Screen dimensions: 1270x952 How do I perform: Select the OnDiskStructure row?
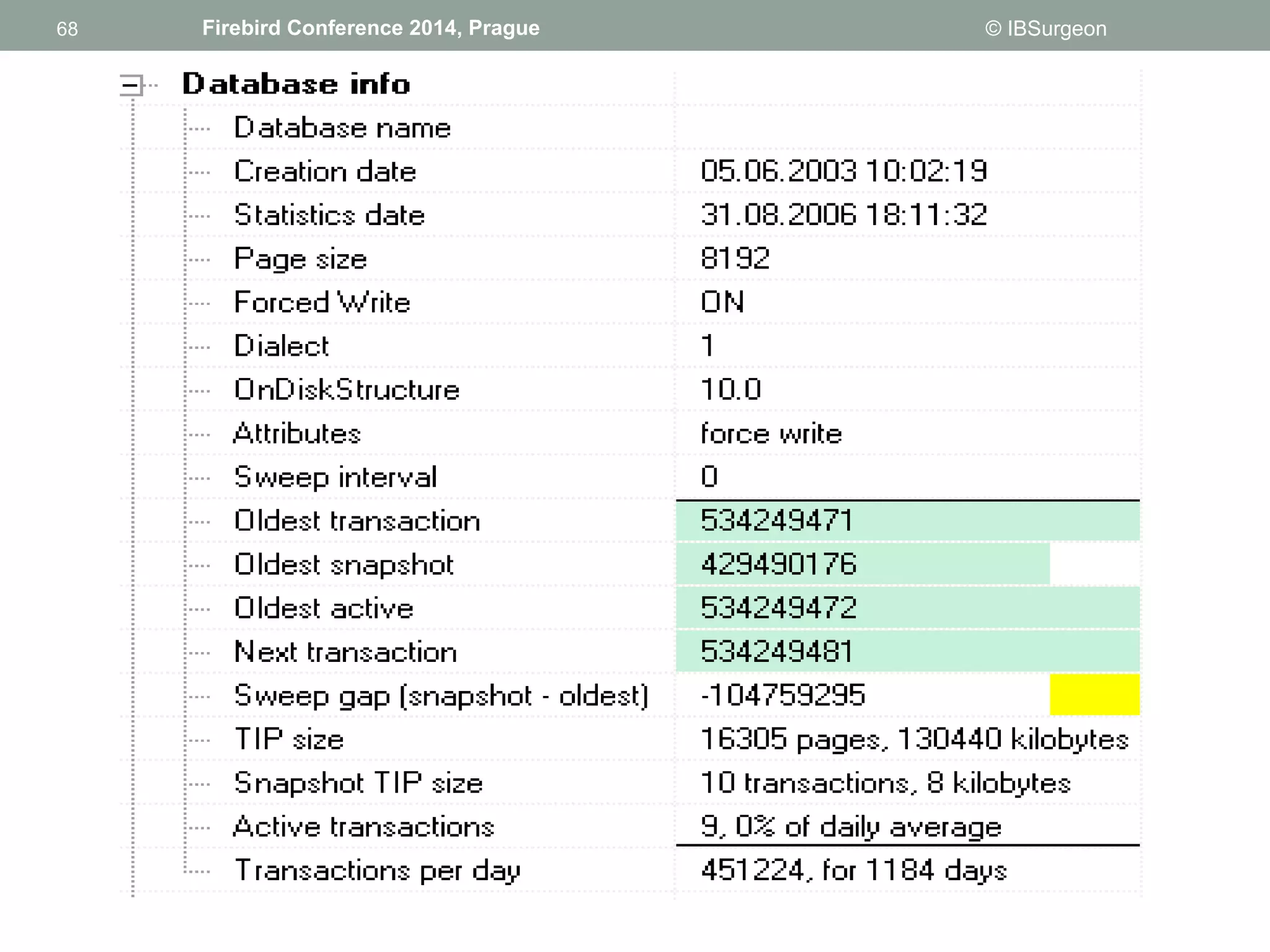coord(346,390)
